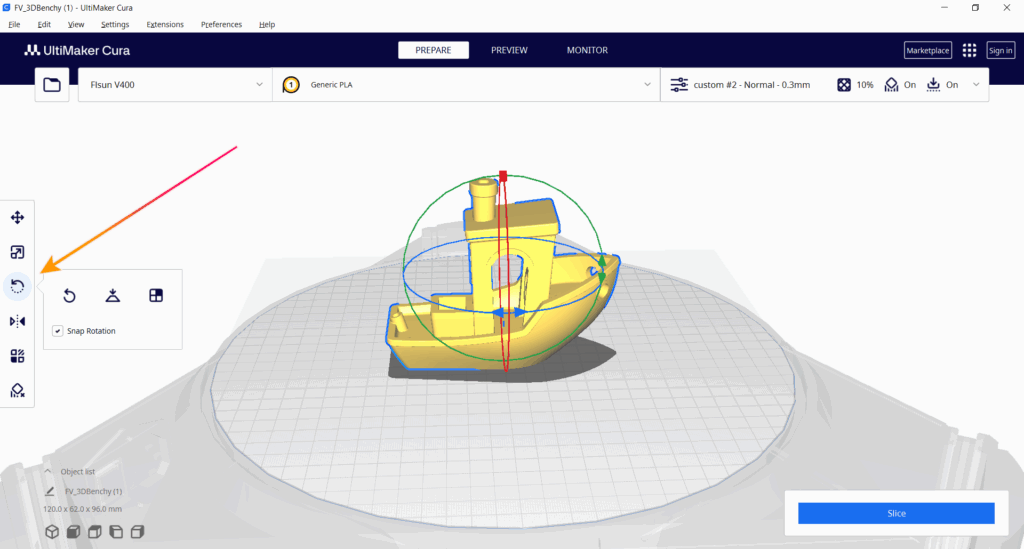Click the Lay Flat icon
Viewport: 1024px width, 549px height.
[112, 296]
